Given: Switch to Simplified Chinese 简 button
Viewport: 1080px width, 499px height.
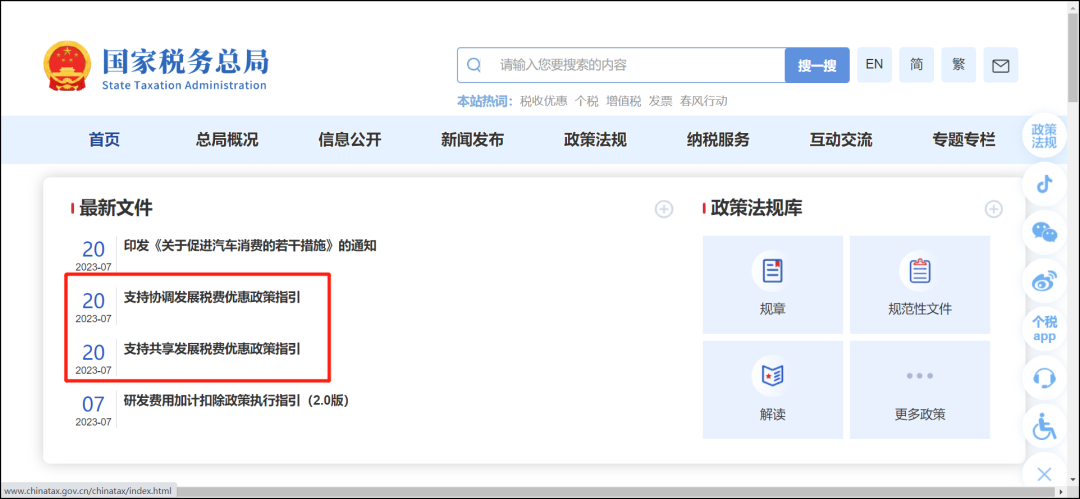Looking at the screenshot, I should [917, 65].
